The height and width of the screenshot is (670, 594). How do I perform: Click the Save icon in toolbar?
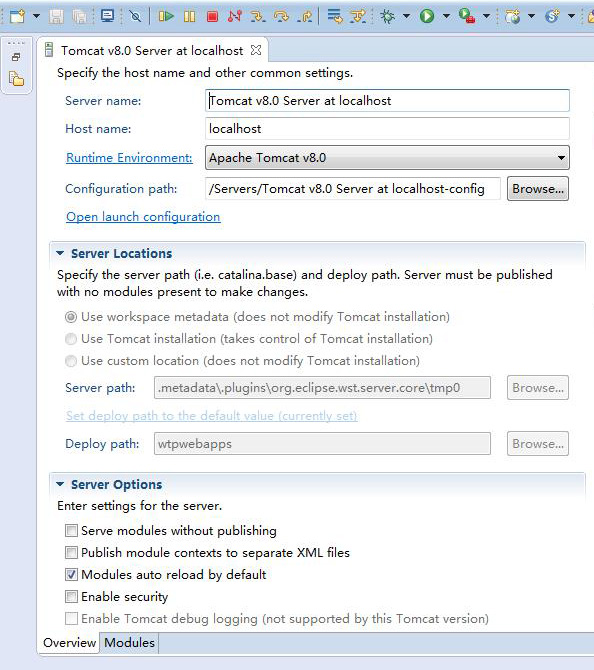pyautogui.click(x=56, y=17)
